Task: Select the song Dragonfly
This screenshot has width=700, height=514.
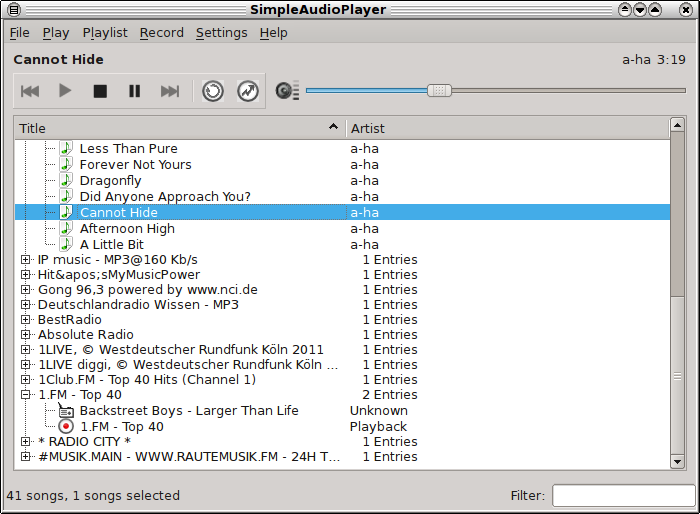Action: pyautogui.click(x=110, y=180)
